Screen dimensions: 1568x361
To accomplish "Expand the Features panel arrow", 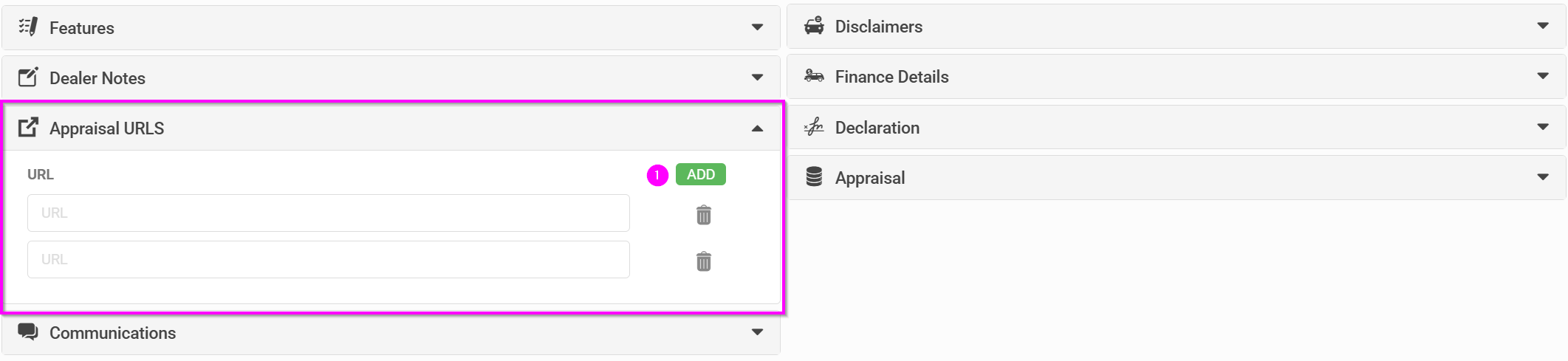I will tap(757, 27).
